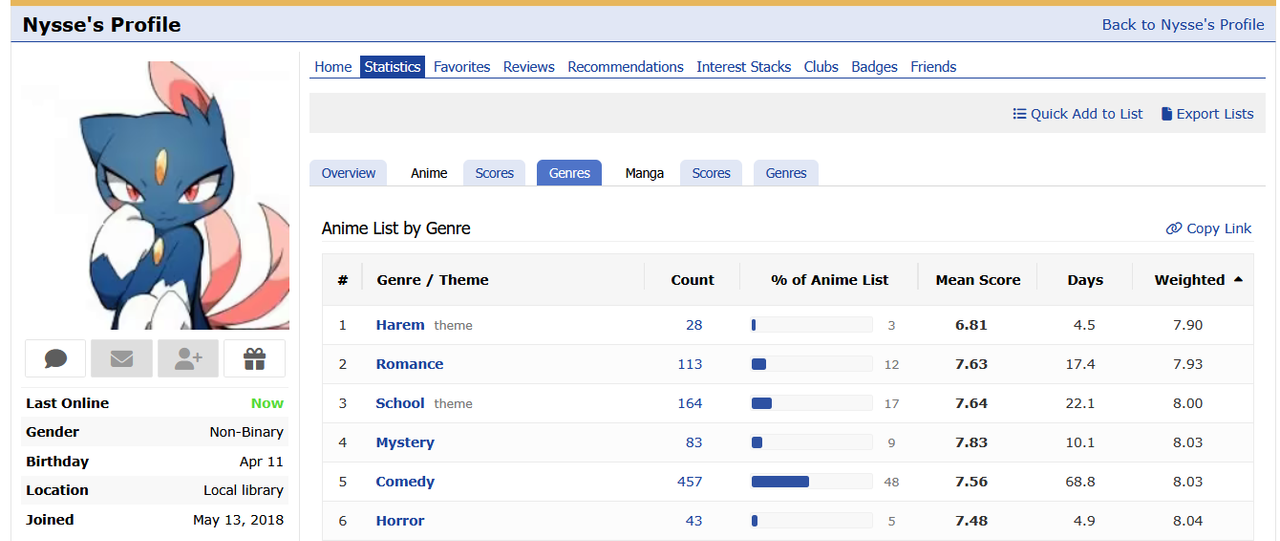The width and height of the screenshot is (1280, 541).
Task: Click Romance count 113
Action: pos(690,364)
